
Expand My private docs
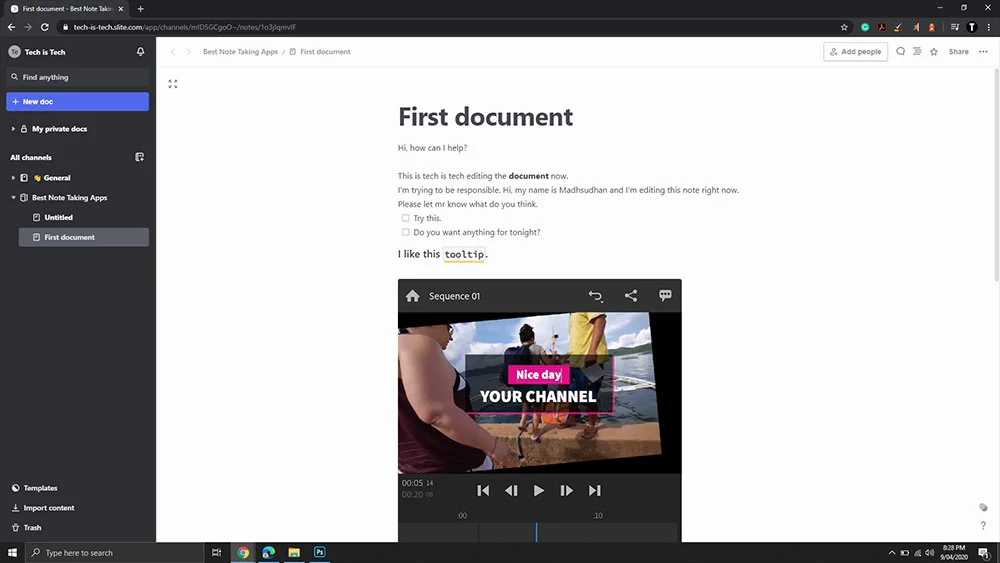[x=13, y=129]
